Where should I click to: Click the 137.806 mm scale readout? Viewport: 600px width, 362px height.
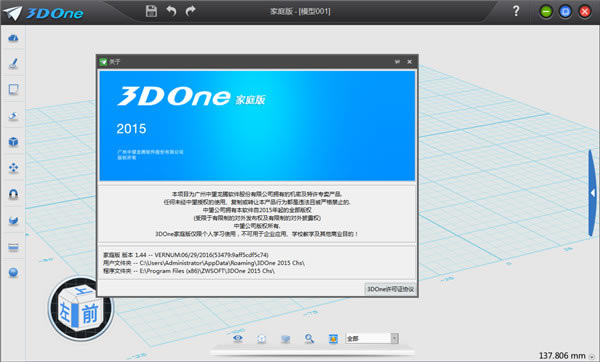point(562,355)
